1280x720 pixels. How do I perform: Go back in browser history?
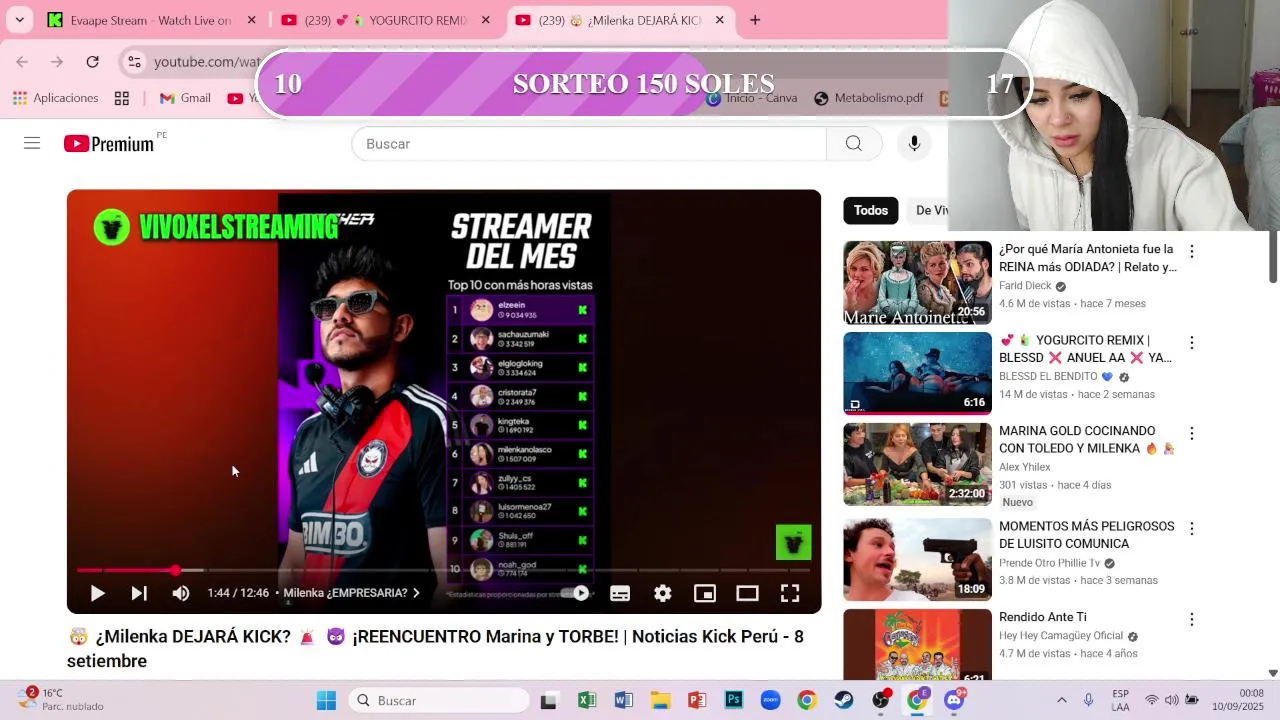tap(22, 62)
